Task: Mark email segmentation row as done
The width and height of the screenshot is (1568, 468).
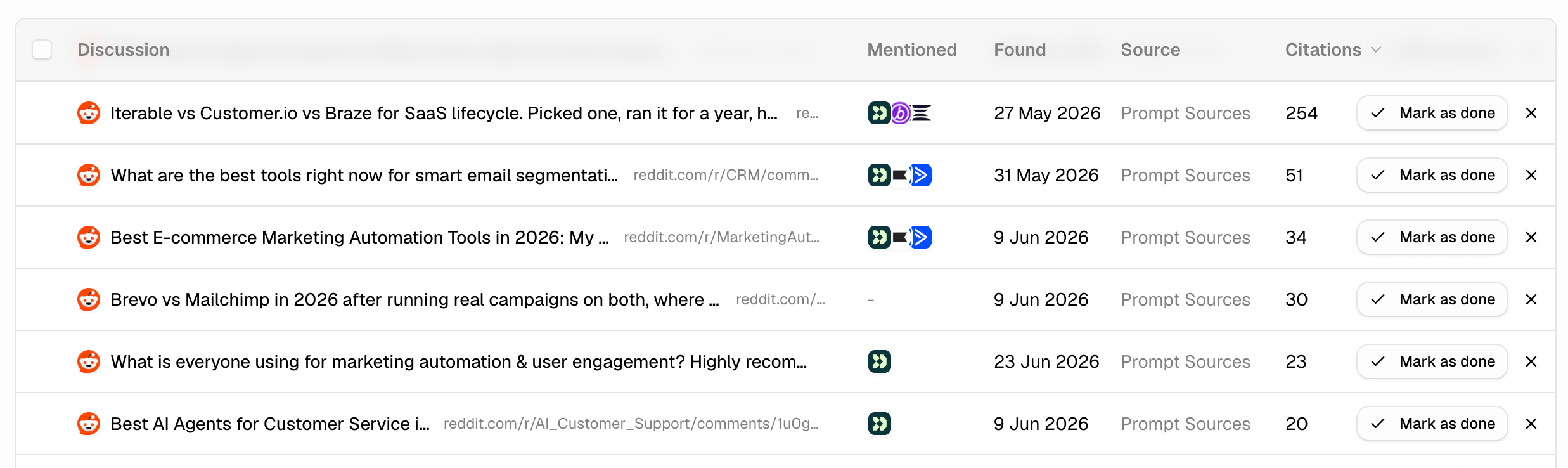Action: 1432,175
